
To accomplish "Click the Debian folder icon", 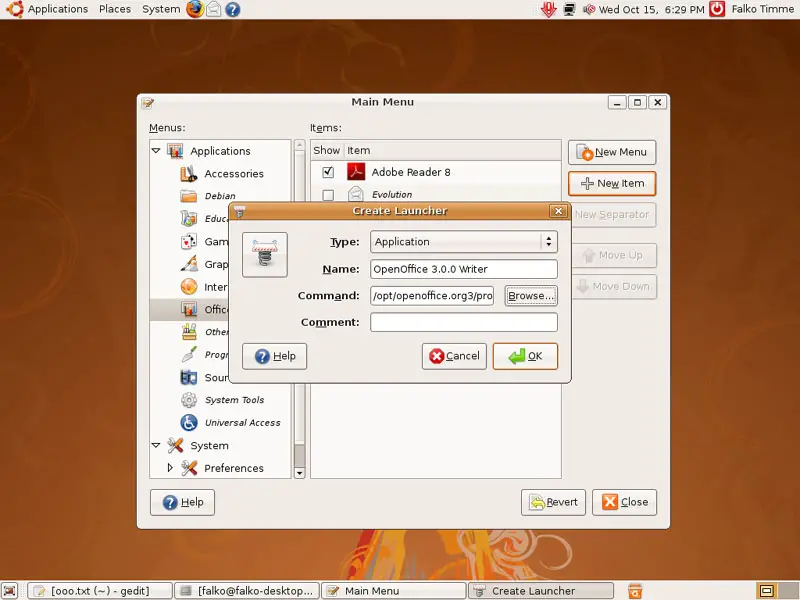I will click(x=189, y=196).
